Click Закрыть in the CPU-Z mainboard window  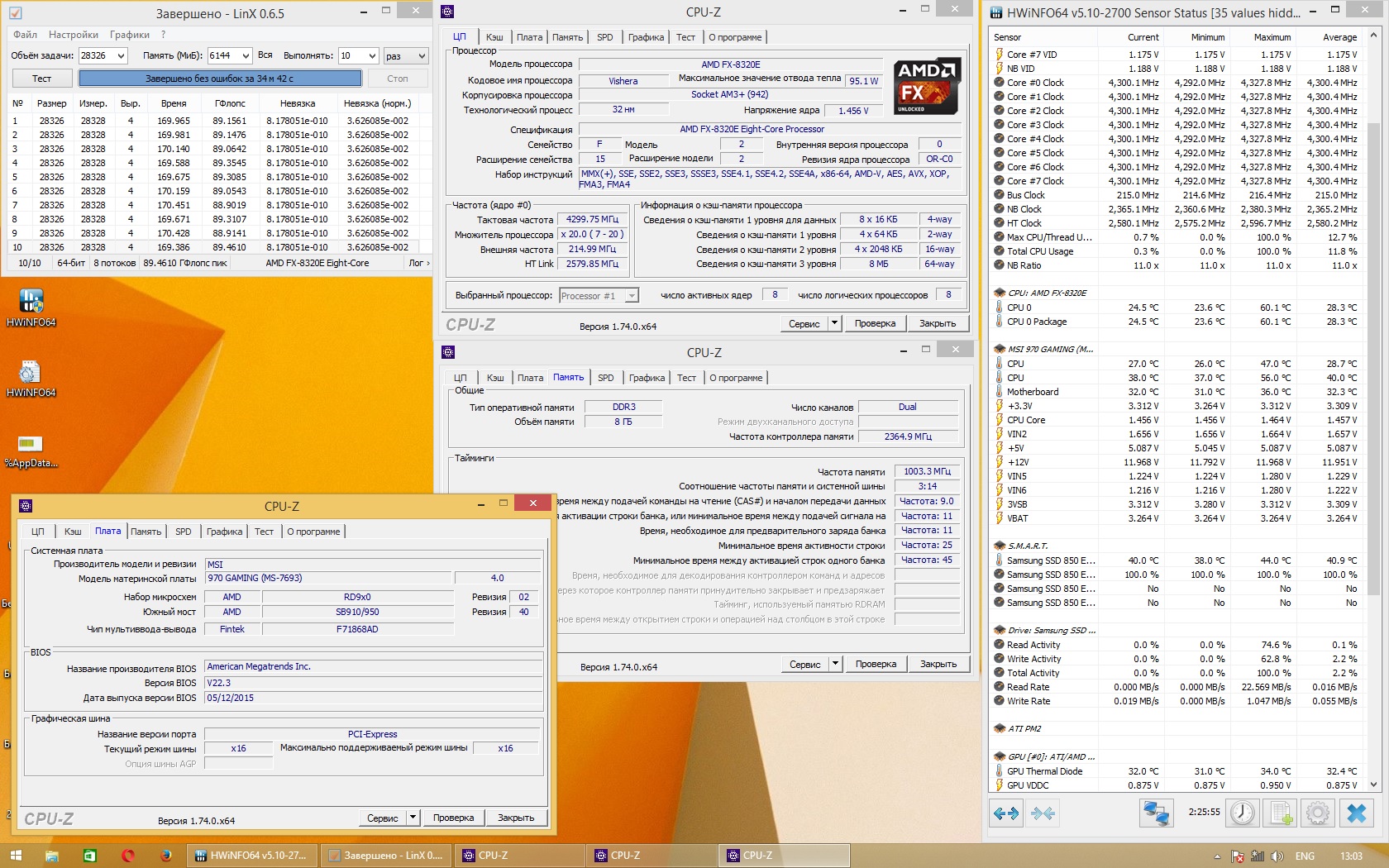[516, 818]
